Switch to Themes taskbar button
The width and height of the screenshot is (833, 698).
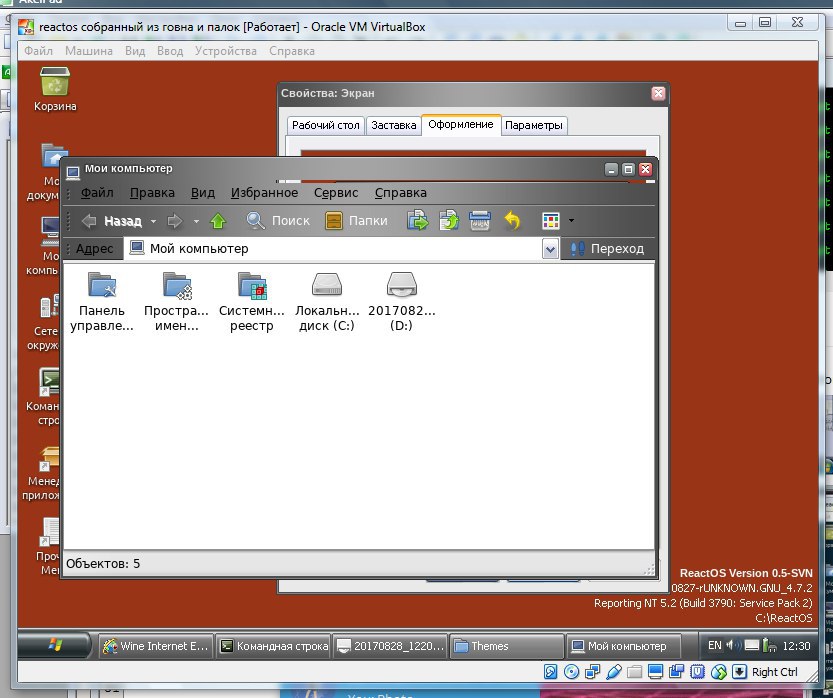[x=507, y=646]
